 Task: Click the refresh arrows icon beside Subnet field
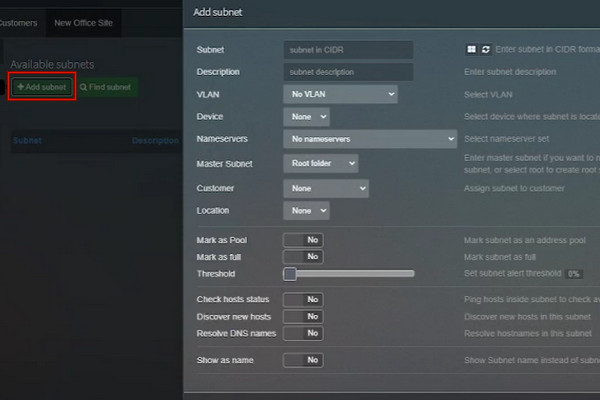pos(486,50)
